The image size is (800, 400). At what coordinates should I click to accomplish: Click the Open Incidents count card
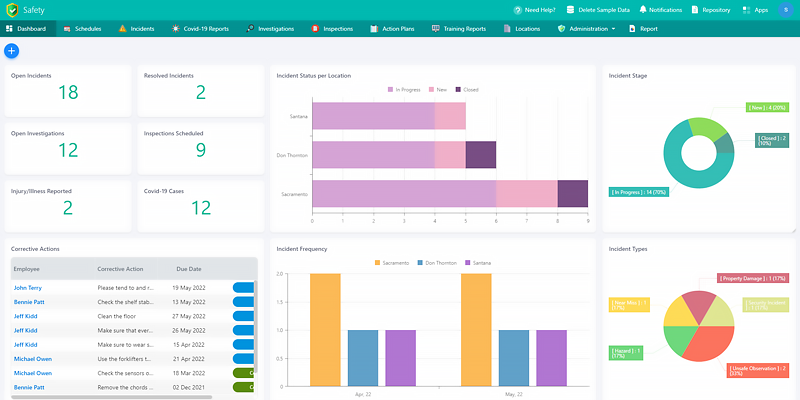point(68,92)
